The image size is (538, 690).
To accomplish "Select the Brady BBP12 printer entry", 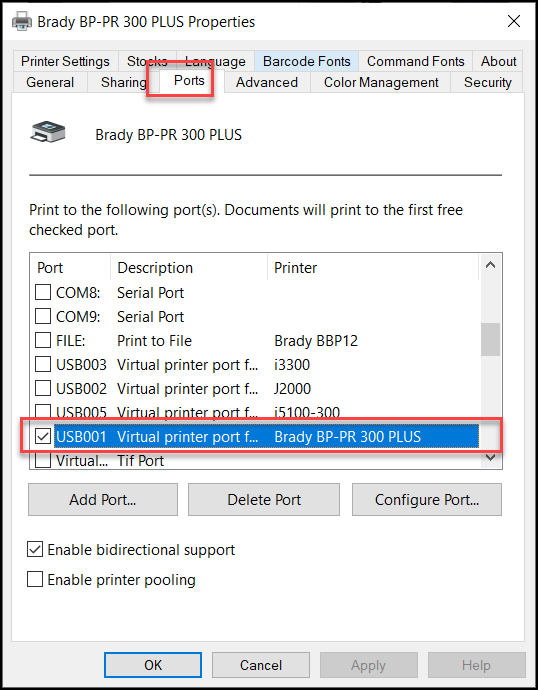I will point(316,341).
